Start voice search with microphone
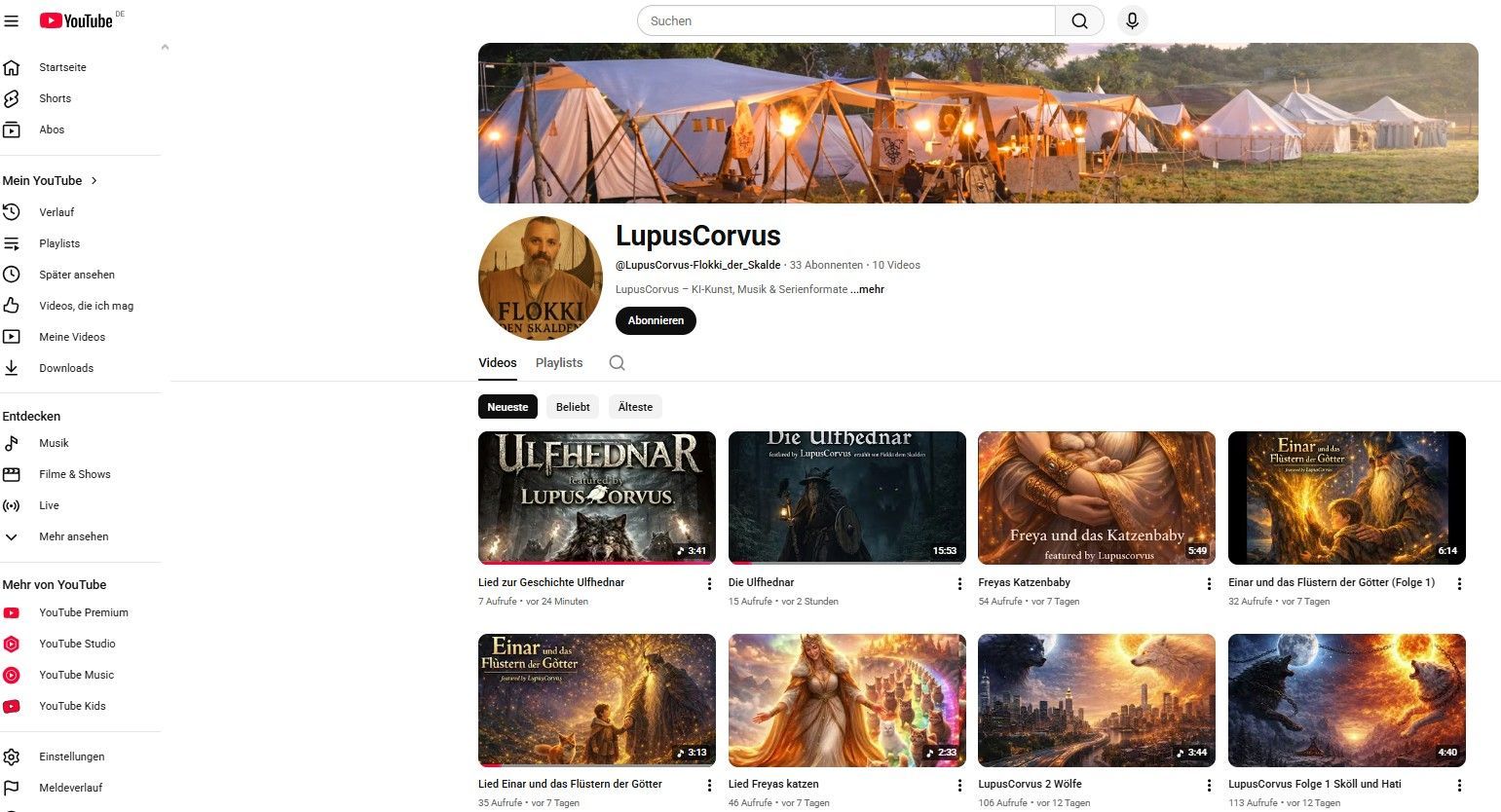 click(1132, 21)
